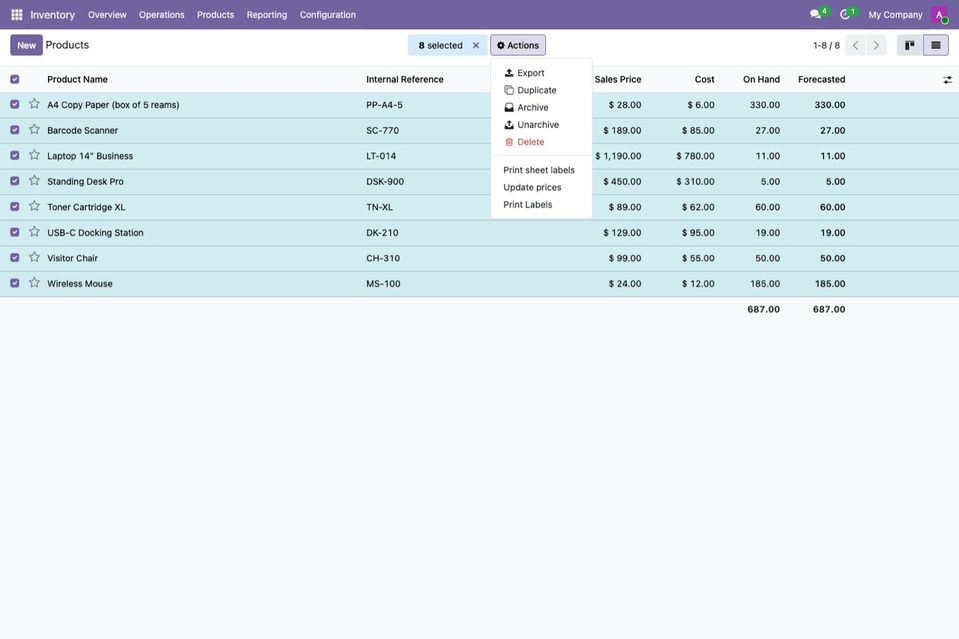Image resolution: width=959 pixels, height=639 pixels.
Task: Favorite the A4 Copy Paper product
Action: (x=34, y=104)
